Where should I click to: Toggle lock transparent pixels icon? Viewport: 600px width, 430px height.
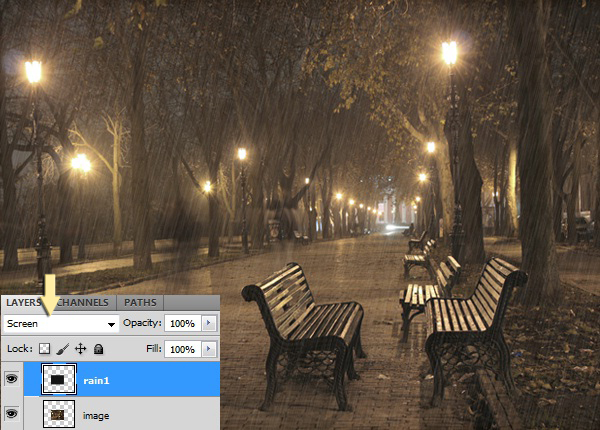click(x=45, y=349)
